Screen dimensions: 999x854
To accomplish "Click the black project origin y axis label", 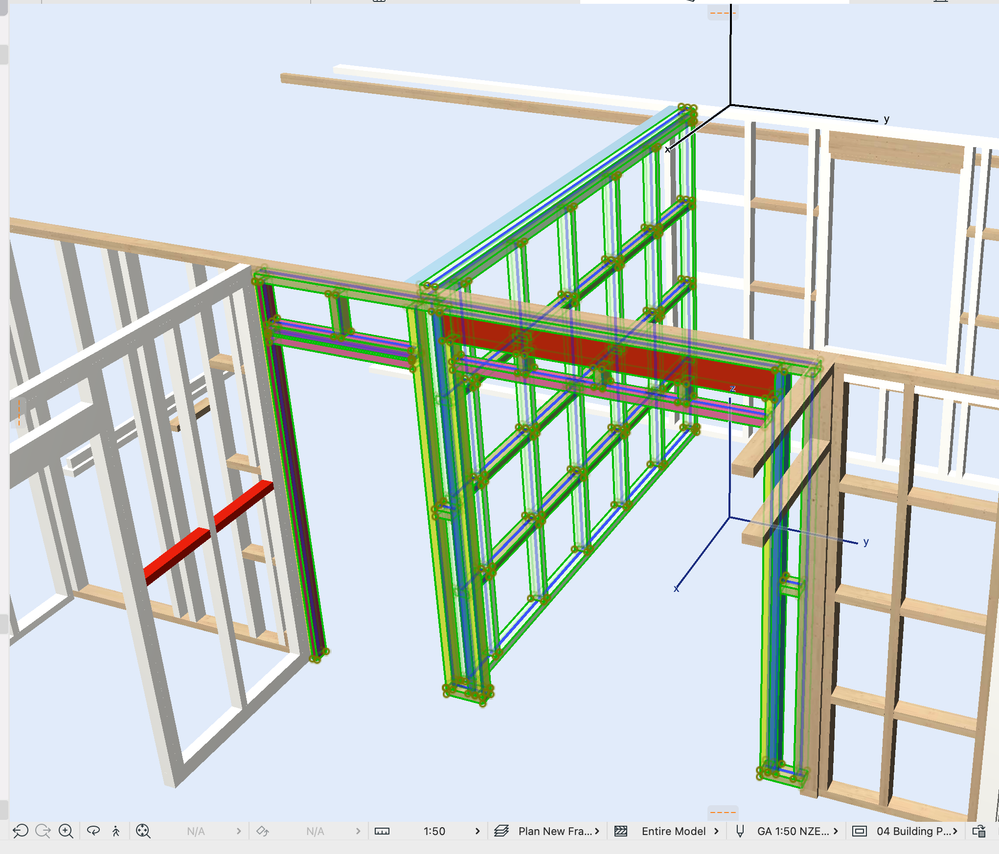I will 886,119.
